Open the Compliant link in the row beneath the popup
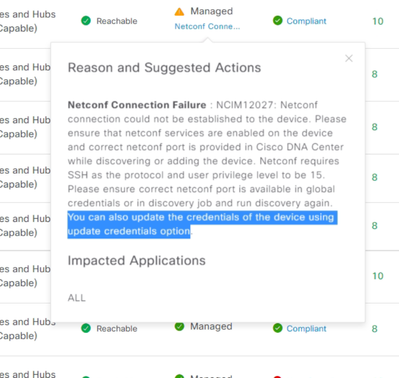 pos(306,329)
